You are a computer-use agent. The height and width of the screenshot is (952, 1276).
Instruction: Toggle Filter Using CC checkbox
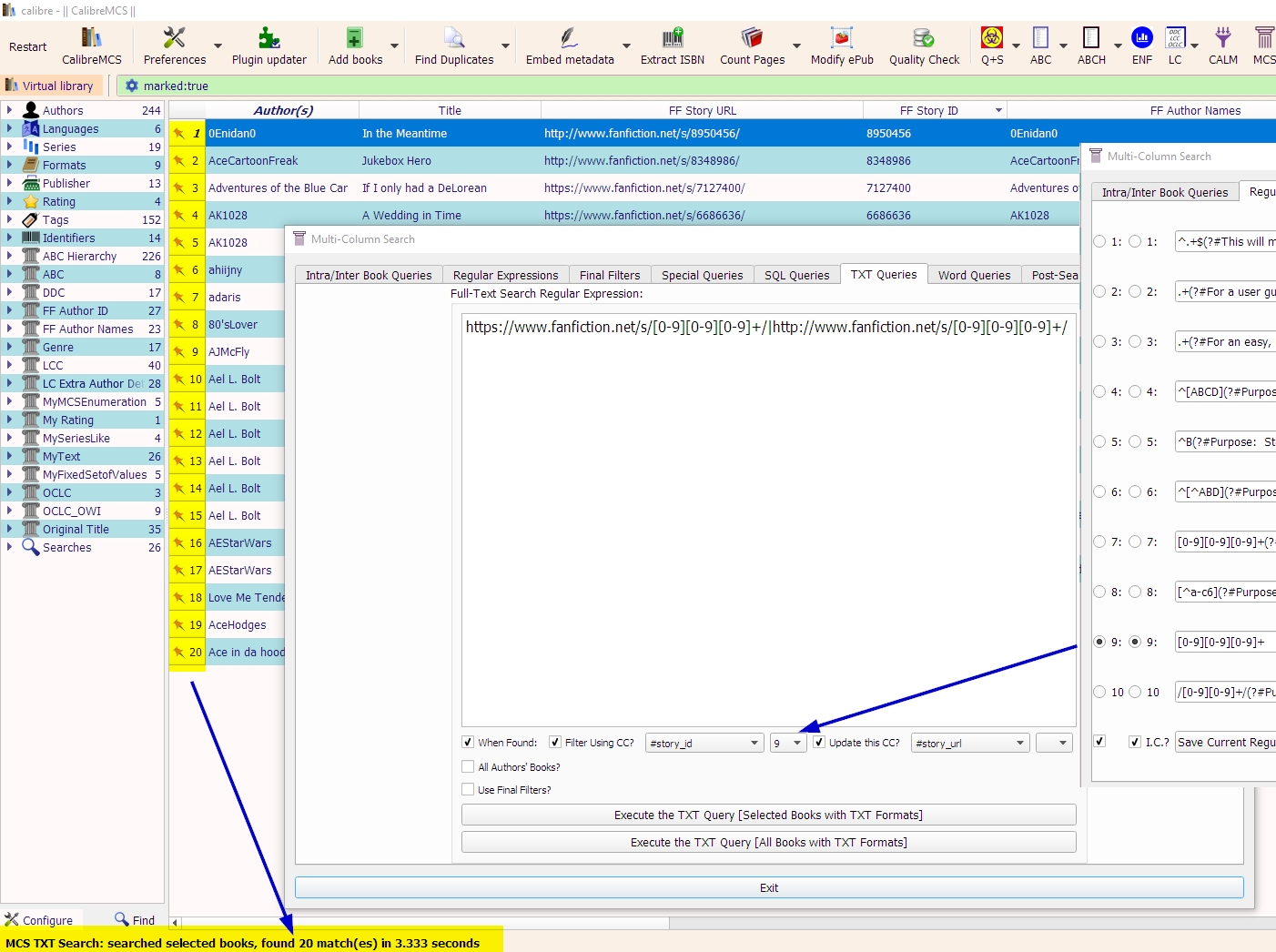[555, 742]
